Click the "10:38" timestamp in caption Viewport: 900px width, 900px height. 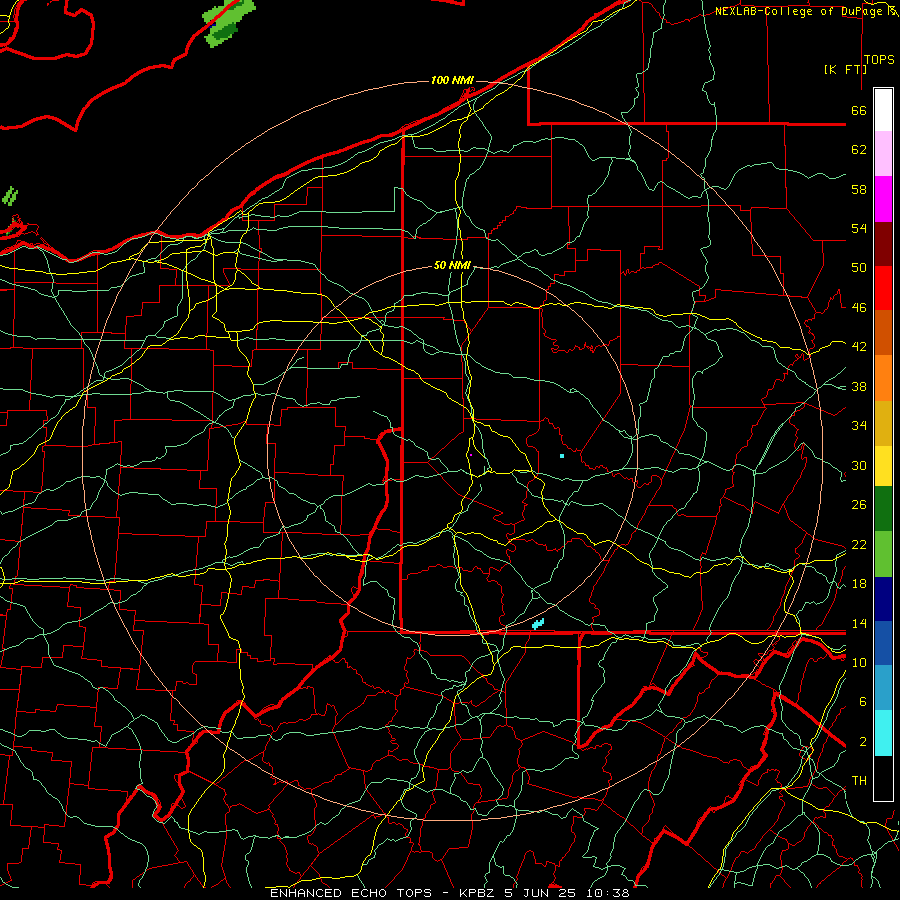(x=607, y=893)
